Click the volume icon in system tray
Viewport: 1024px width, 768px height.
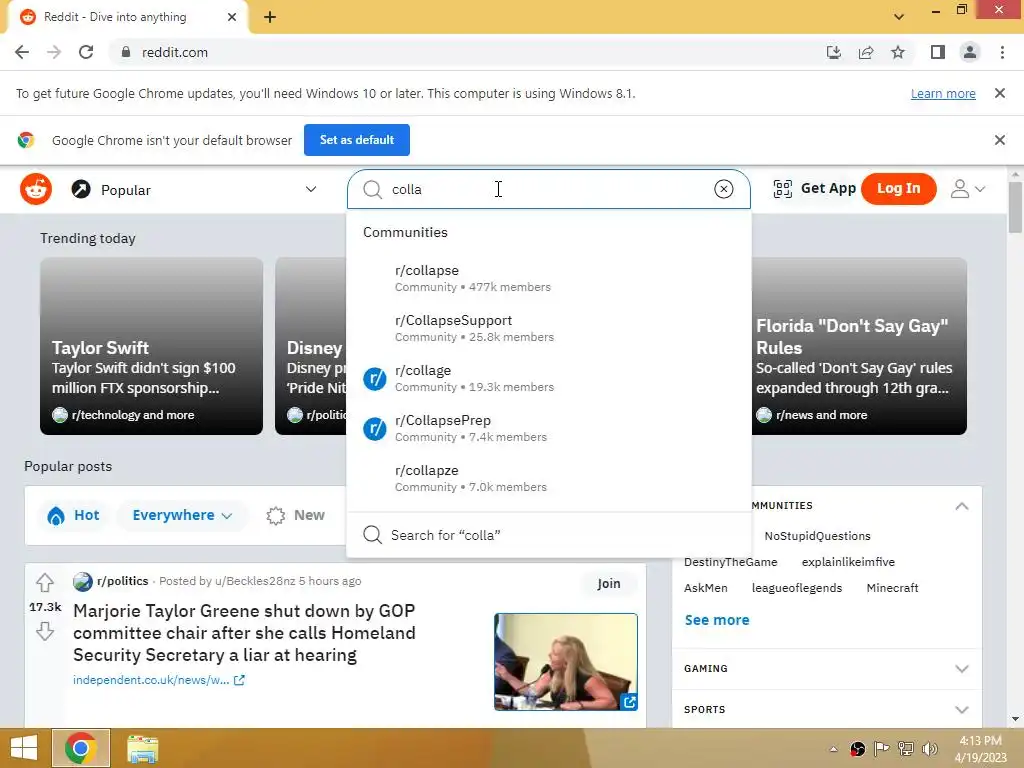[929, 748]
